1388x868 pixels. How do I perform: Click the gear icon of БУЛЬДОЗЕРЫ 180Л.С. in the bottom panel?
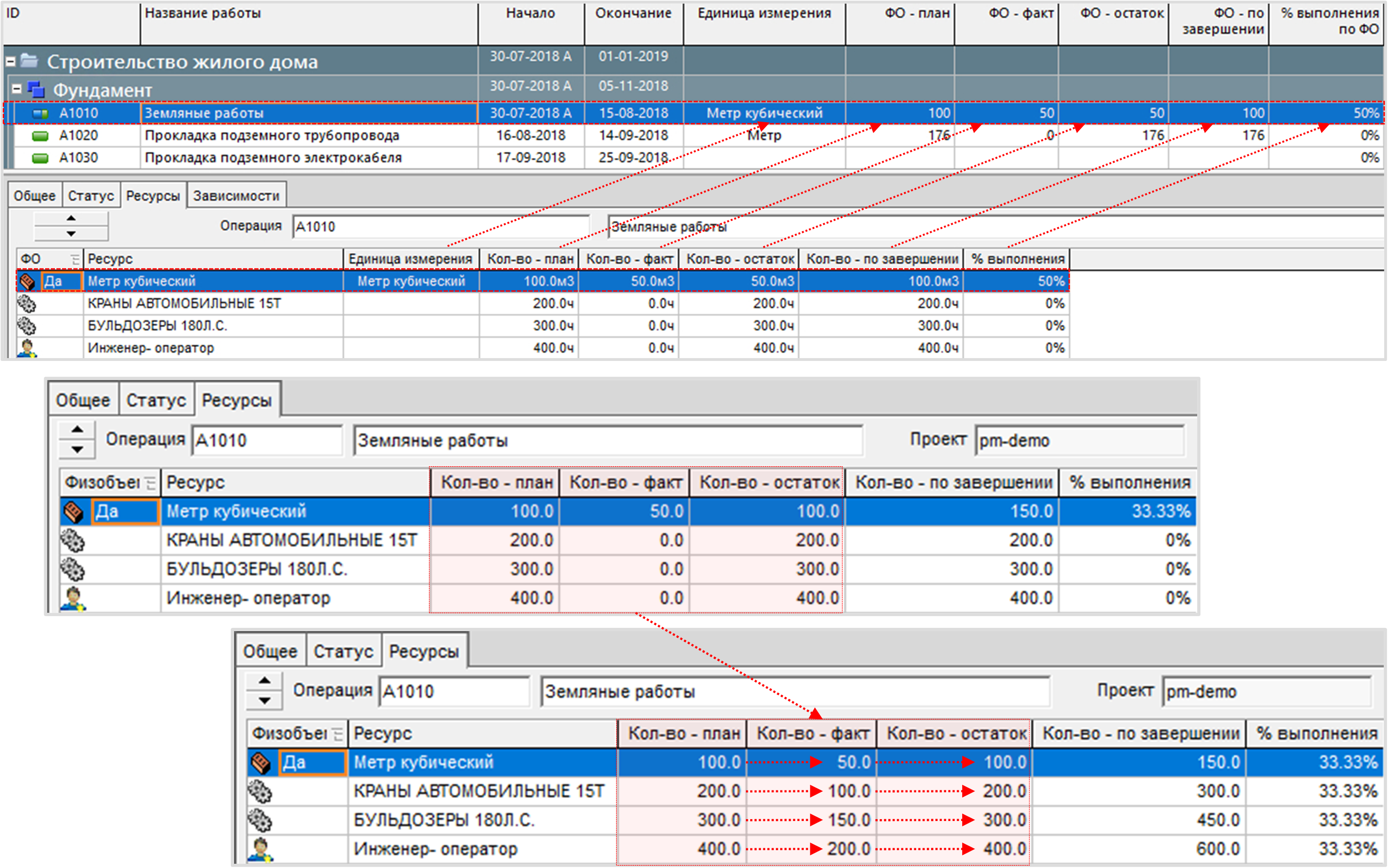pyautogui.click(x=260, y=821)
